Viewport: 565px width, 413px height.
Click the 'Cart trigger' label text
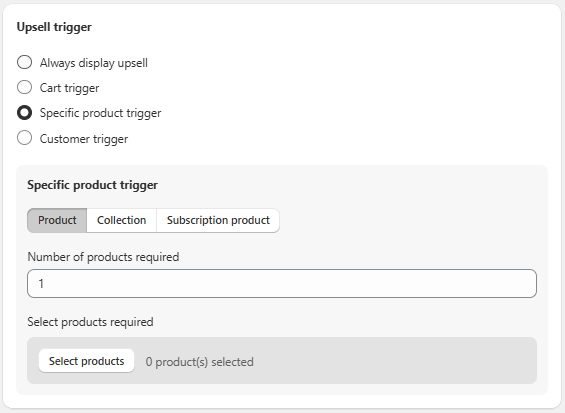[70, 88]
